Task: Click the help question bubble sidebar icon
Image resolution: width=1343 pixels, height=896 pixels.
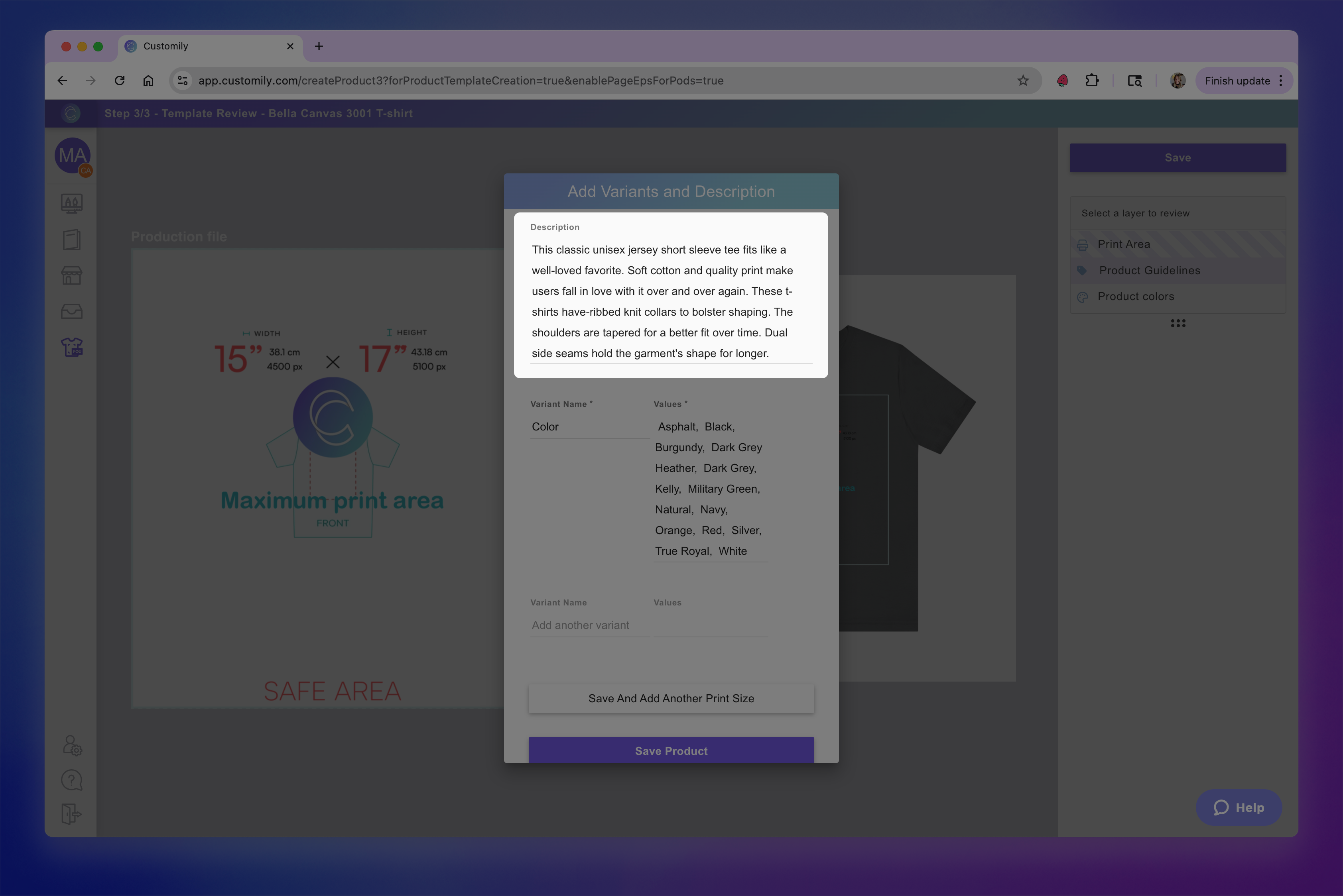Action: click(71, 780)
